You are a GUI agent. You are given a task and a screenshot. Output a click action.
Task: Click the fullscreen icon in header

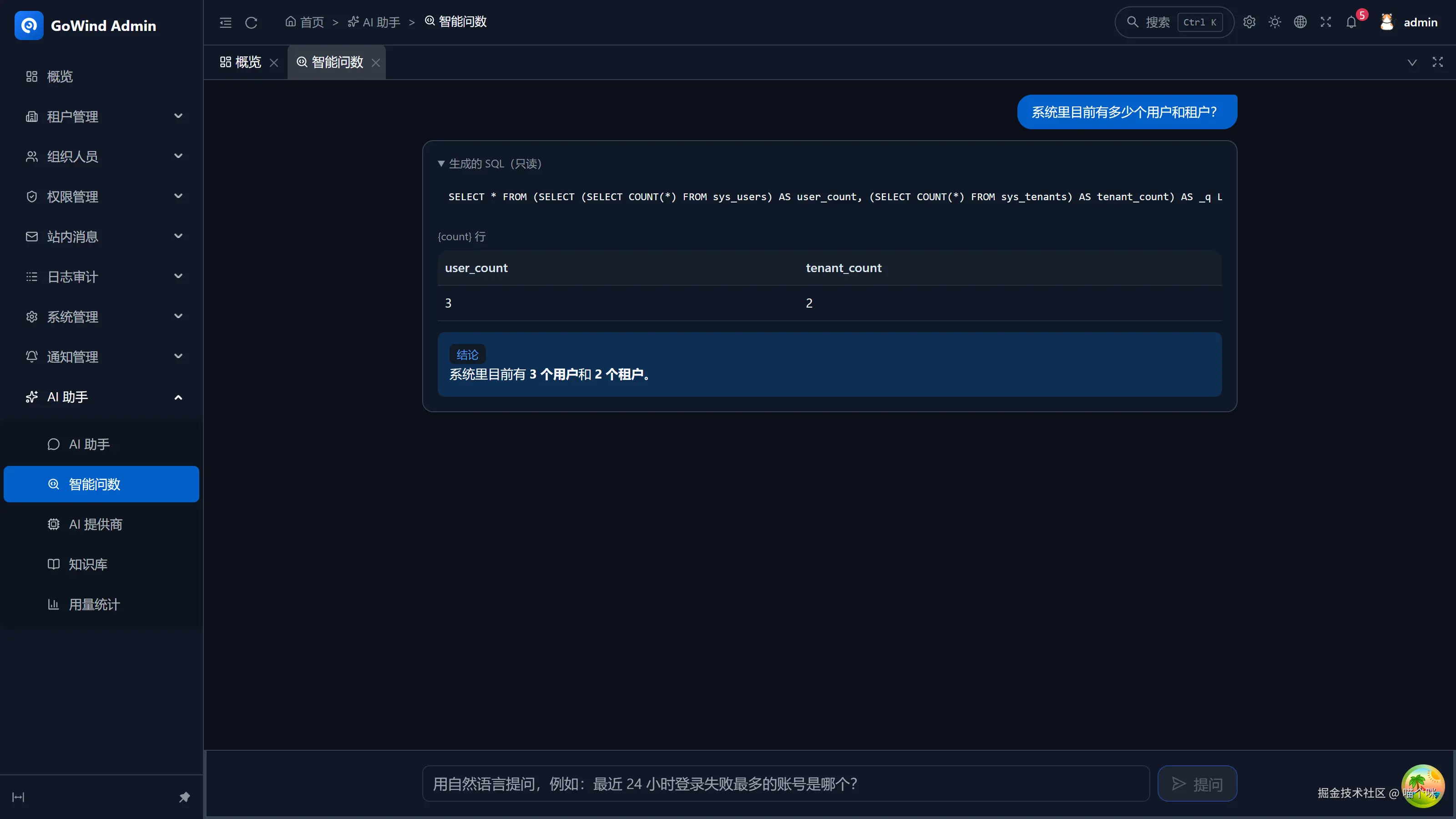click(1325, 22)
